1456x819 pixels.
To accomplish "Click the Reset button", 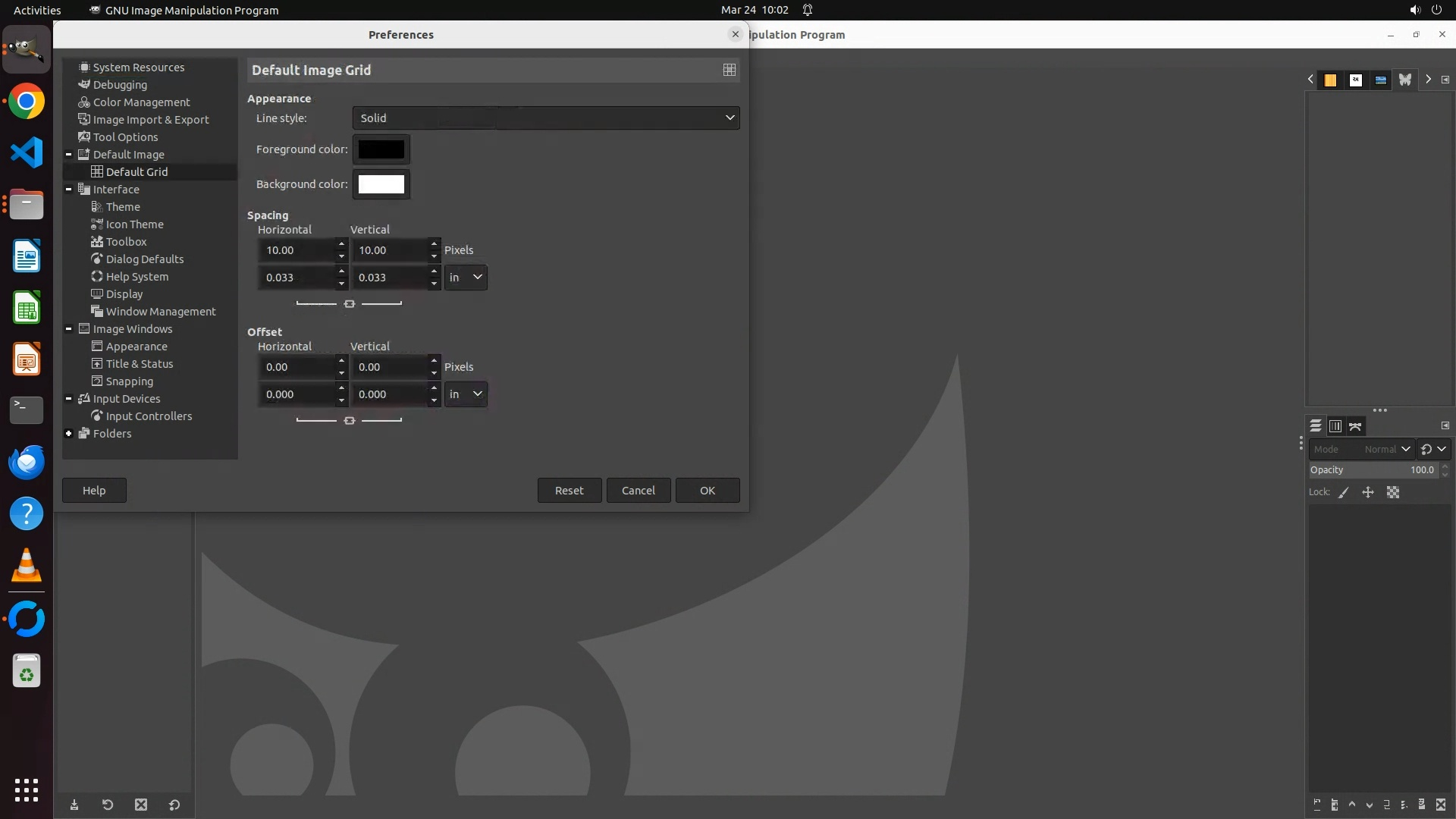I will 569,491.
